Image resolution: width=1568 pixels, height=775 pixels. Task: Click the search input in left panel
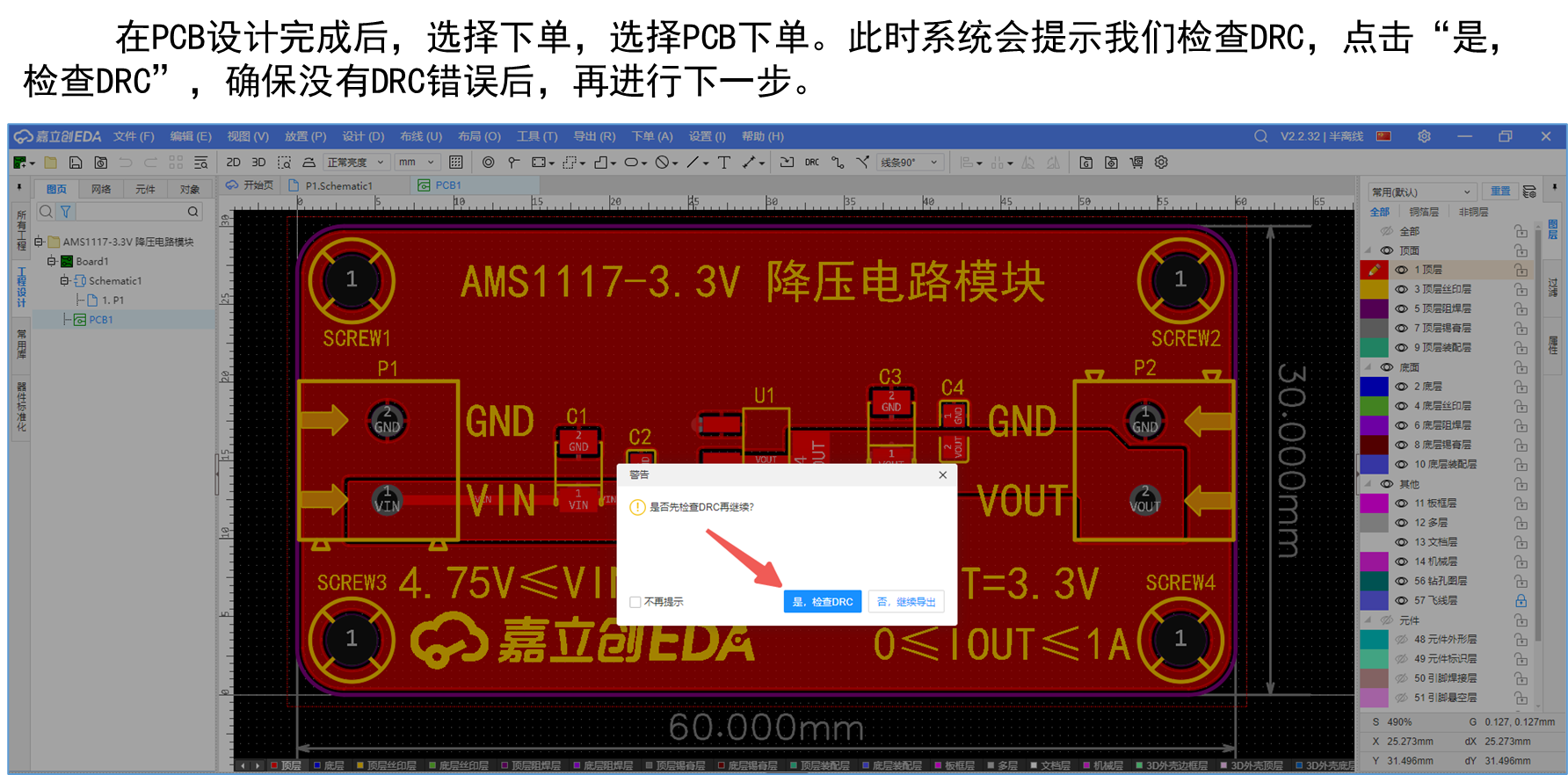point(129,212)
